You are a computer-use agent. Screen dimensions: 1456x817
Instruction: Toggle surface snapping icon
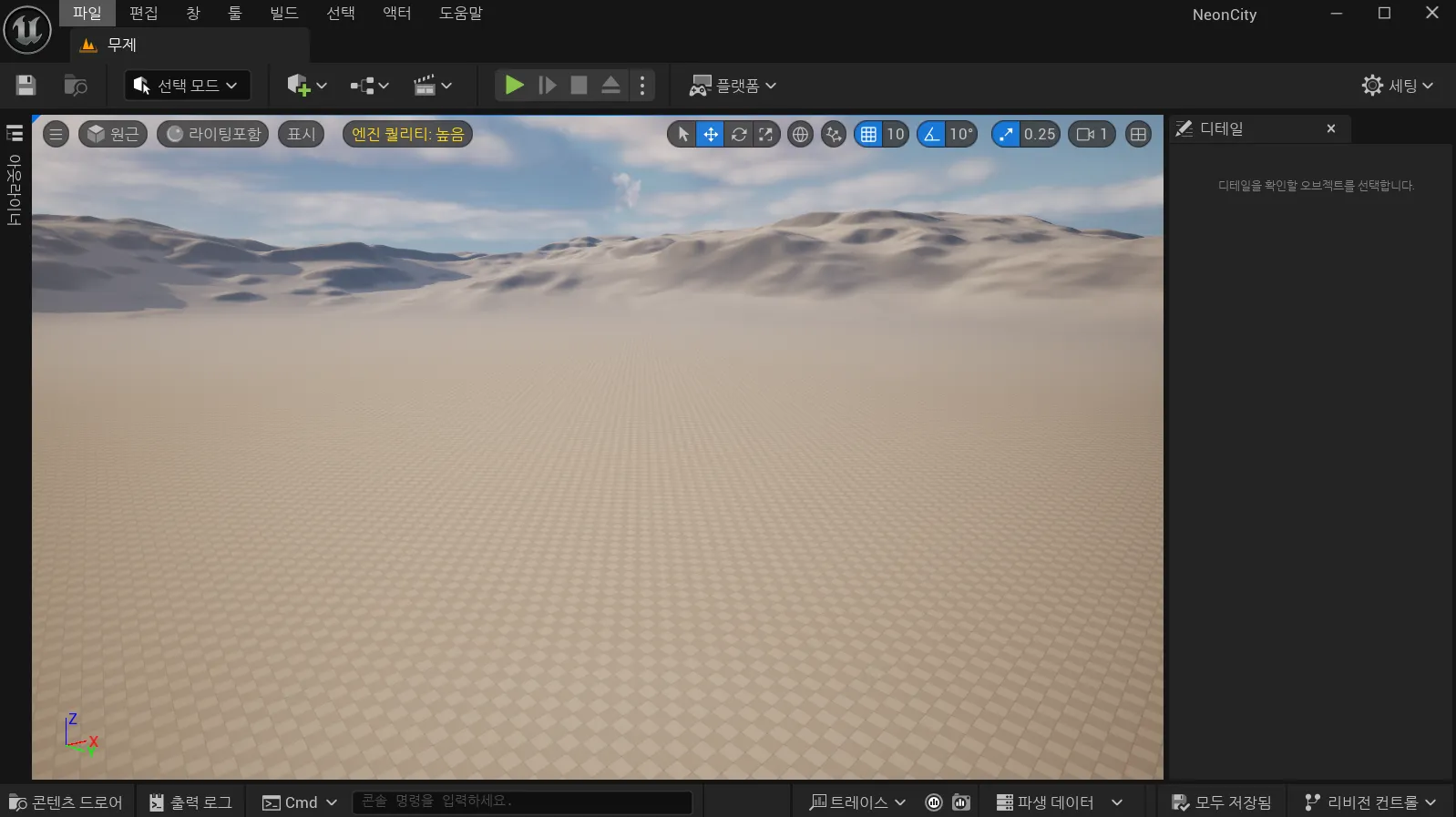(x=834, y=134)
